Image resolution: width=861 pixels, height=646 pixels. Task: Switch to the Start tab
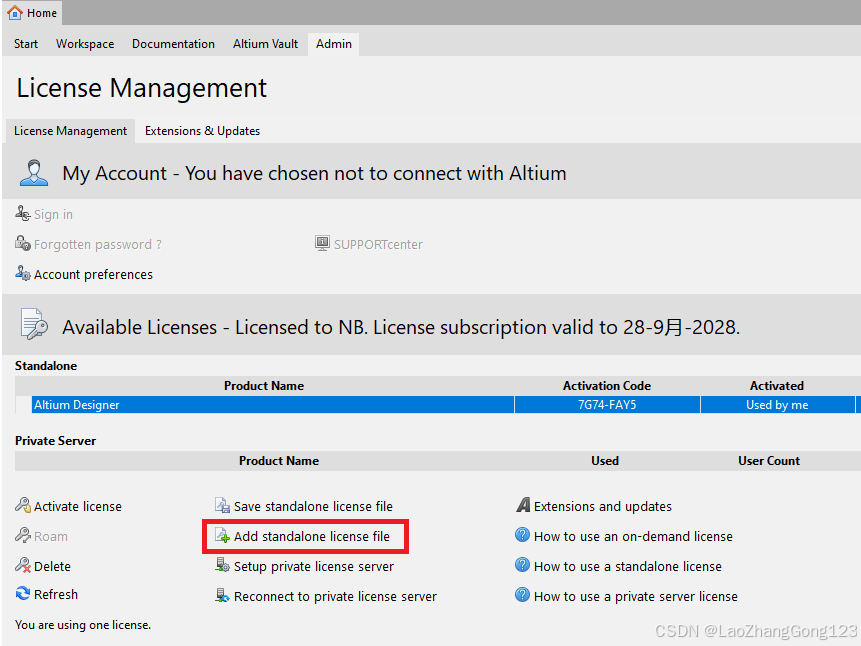(x=26, y=44)
